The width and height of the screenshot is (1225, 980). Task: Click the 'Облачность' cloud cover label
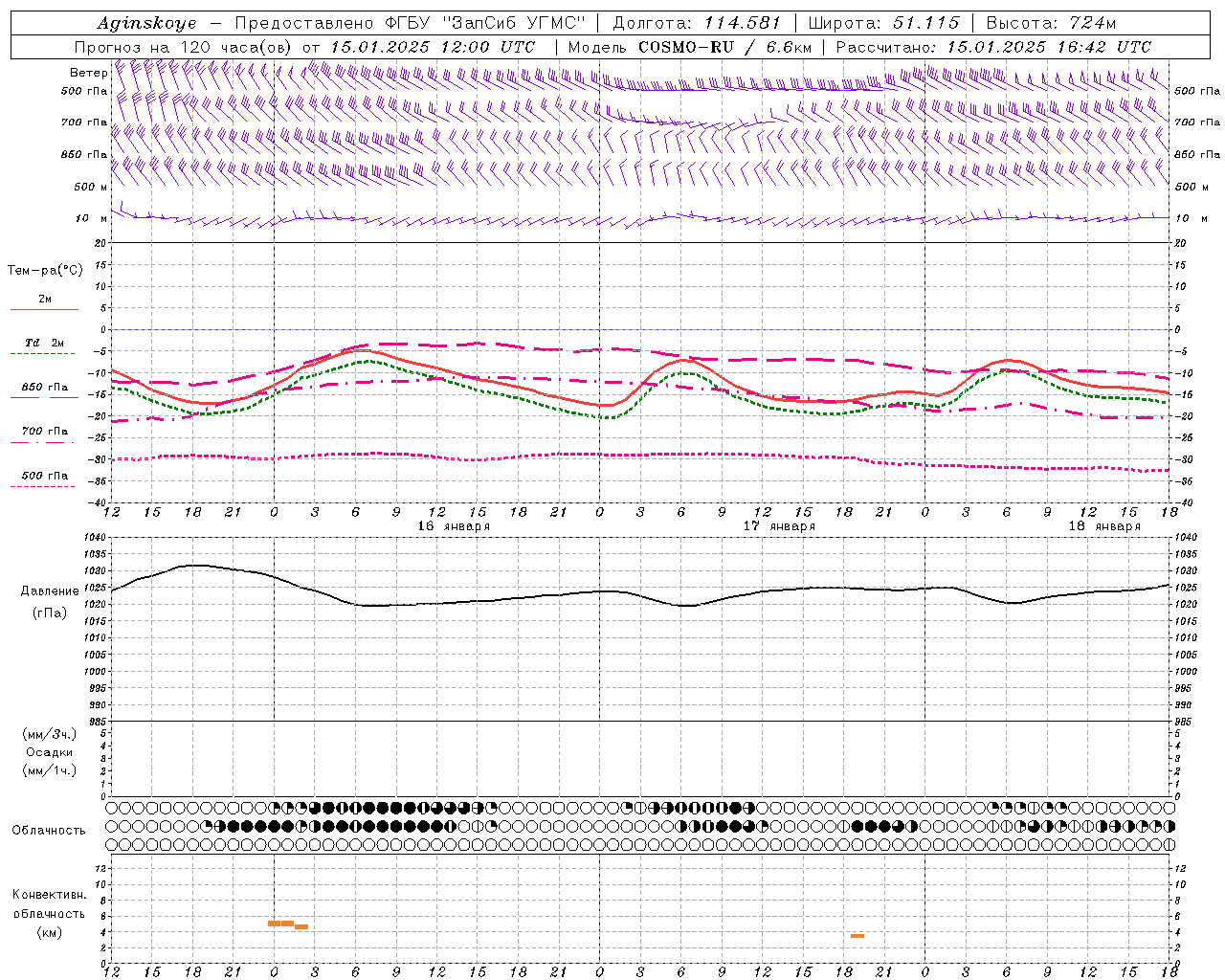[48, 830]
